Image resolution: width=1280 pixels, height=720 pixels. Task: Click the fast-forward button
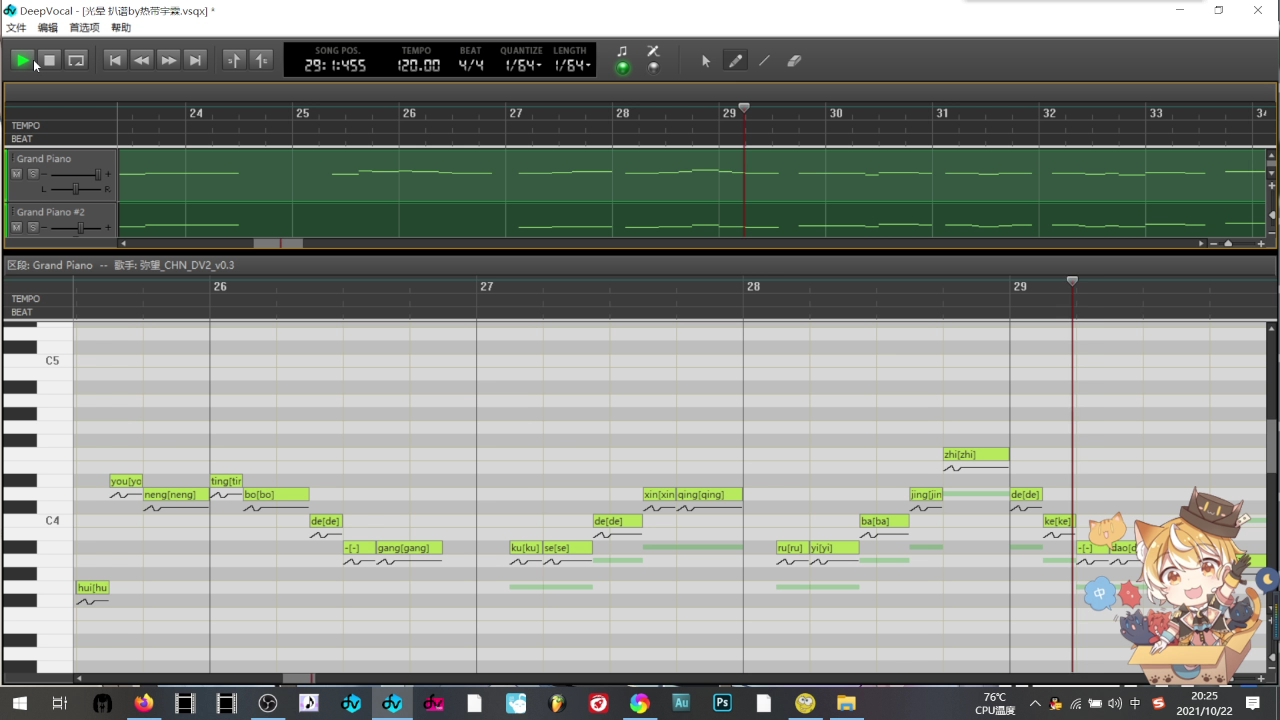pyautogui.click(x=169, y=61)
